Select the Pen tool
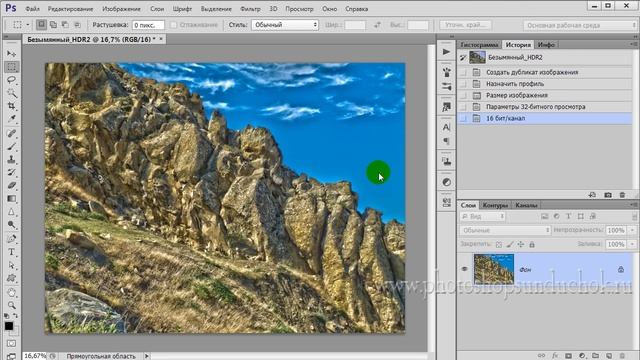Screen dimensions: 640x360 [x=11, y=239]
